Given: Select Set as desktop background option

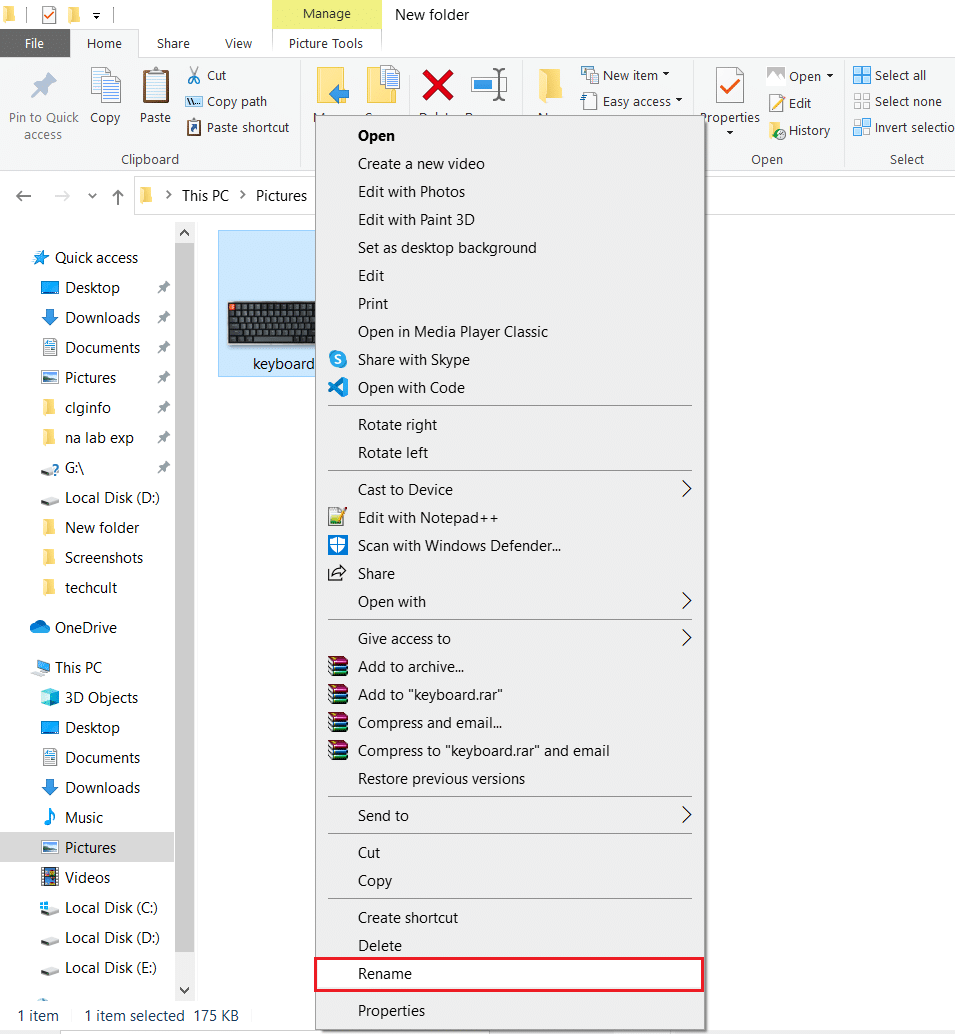Looking at the screenshot, I should (x=447, y=248).
